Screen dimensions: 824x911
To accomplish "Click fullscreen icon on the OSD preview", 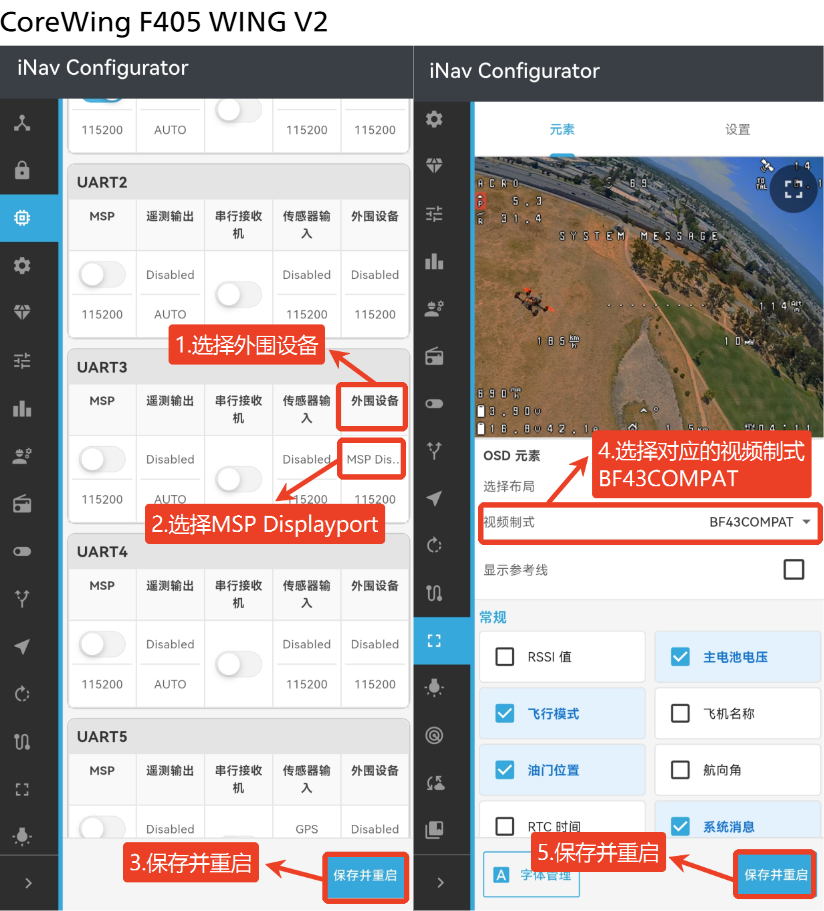I will tap(793, 190).
